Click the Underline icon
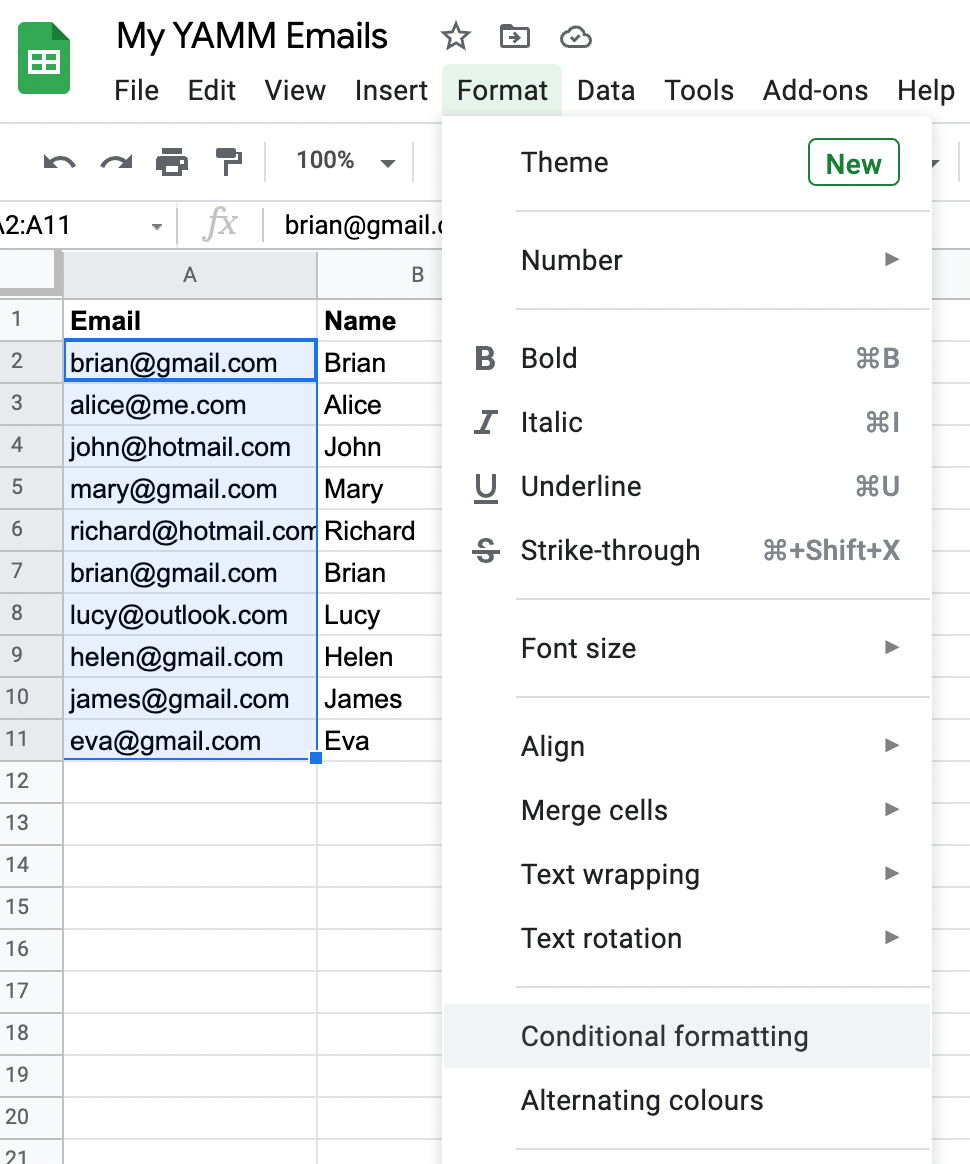 [484, 486]
